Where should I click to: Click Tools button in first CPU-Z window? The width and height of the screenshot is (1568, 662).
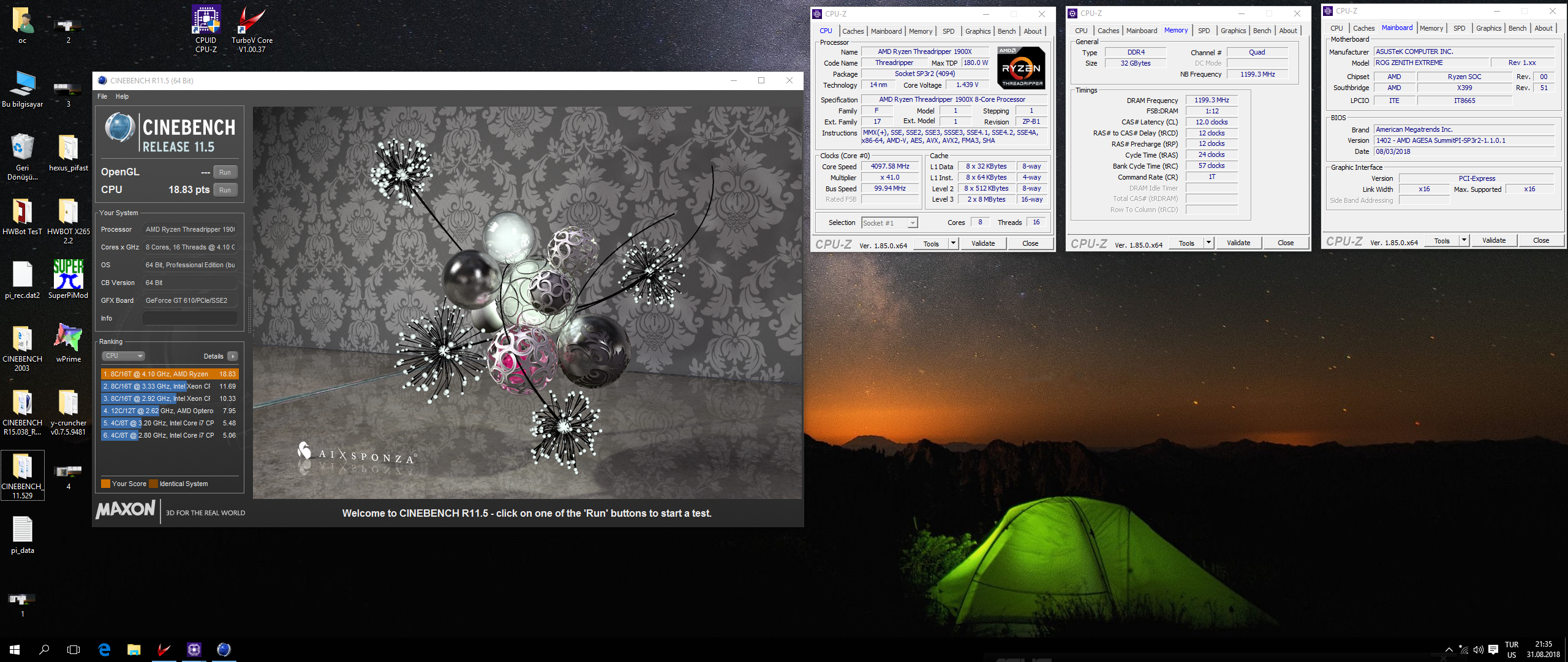coord(931,244)
